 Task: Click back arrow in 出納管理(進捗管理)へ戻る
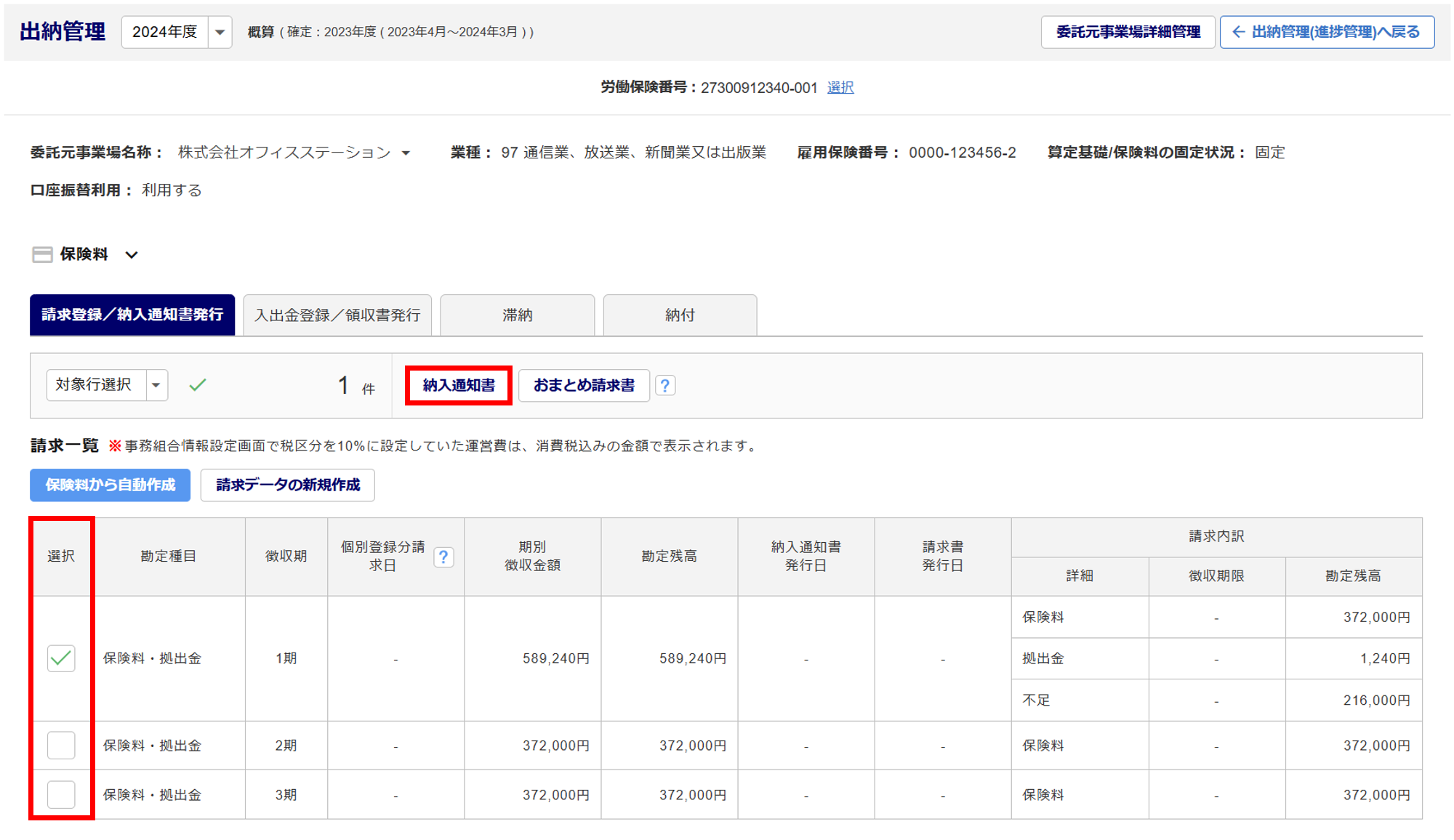coord(1238,32)
